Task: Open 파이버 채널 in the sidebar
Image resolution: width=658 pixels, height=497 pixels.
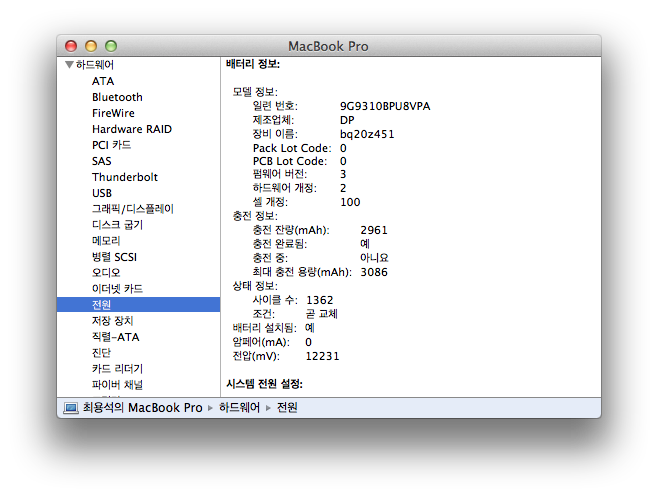Action: (118, 385)
